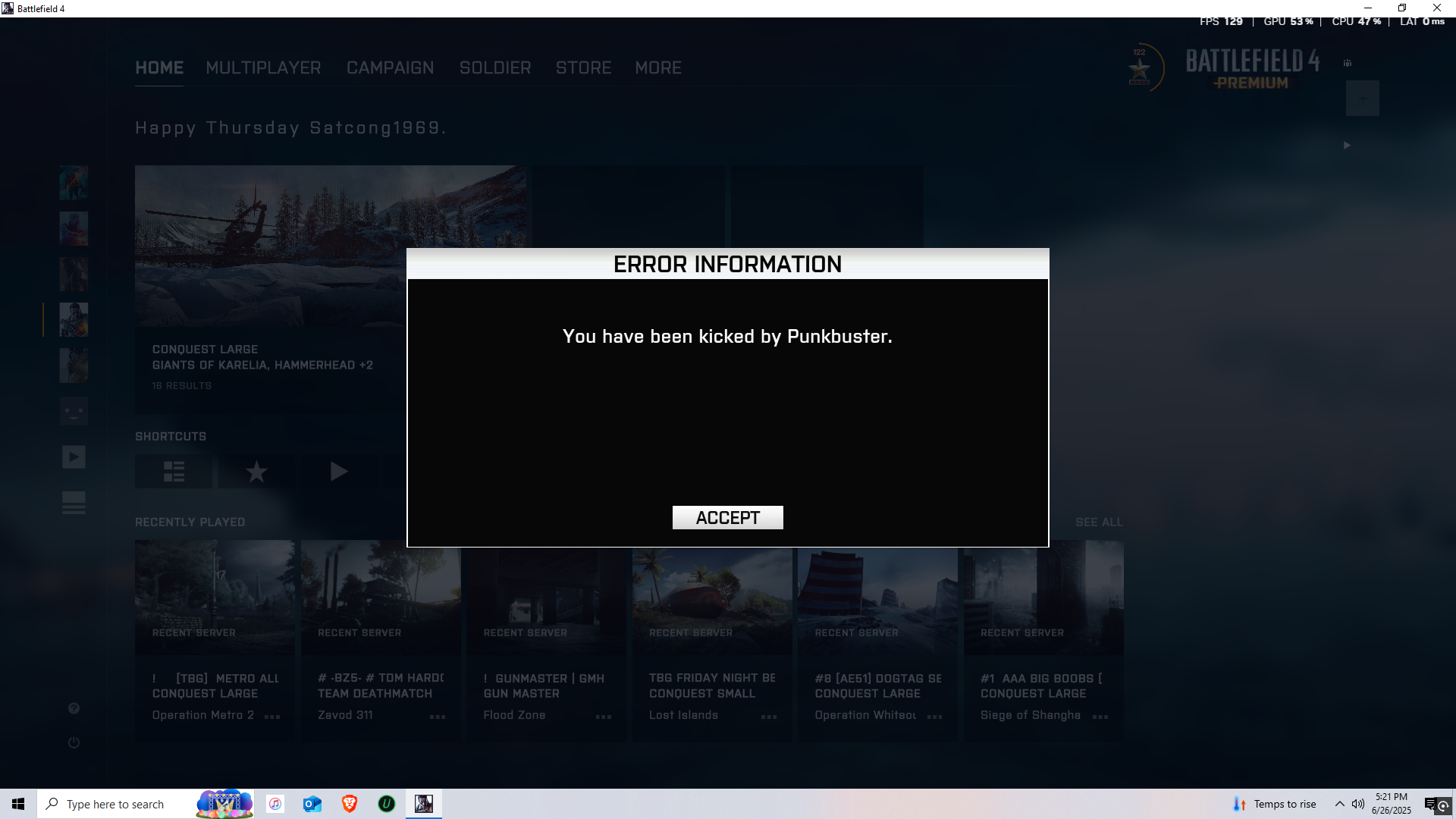Image resolution: width=1456 pixels, height=819 pixels.
Task: Open the stacked lines sidebar menu icon
Action: [x=74, y=502]
